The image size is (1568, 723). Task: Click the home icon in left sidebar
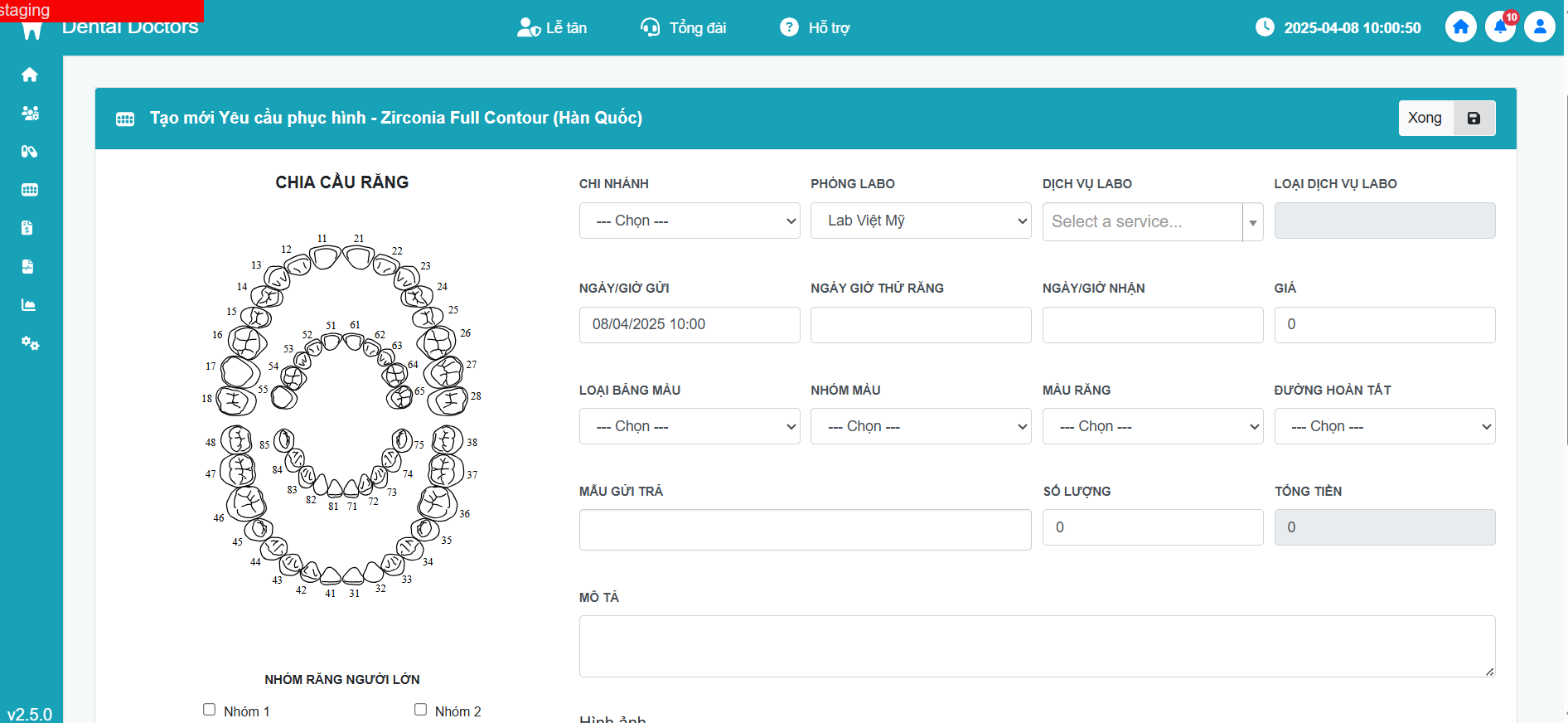tap(30, 75)
